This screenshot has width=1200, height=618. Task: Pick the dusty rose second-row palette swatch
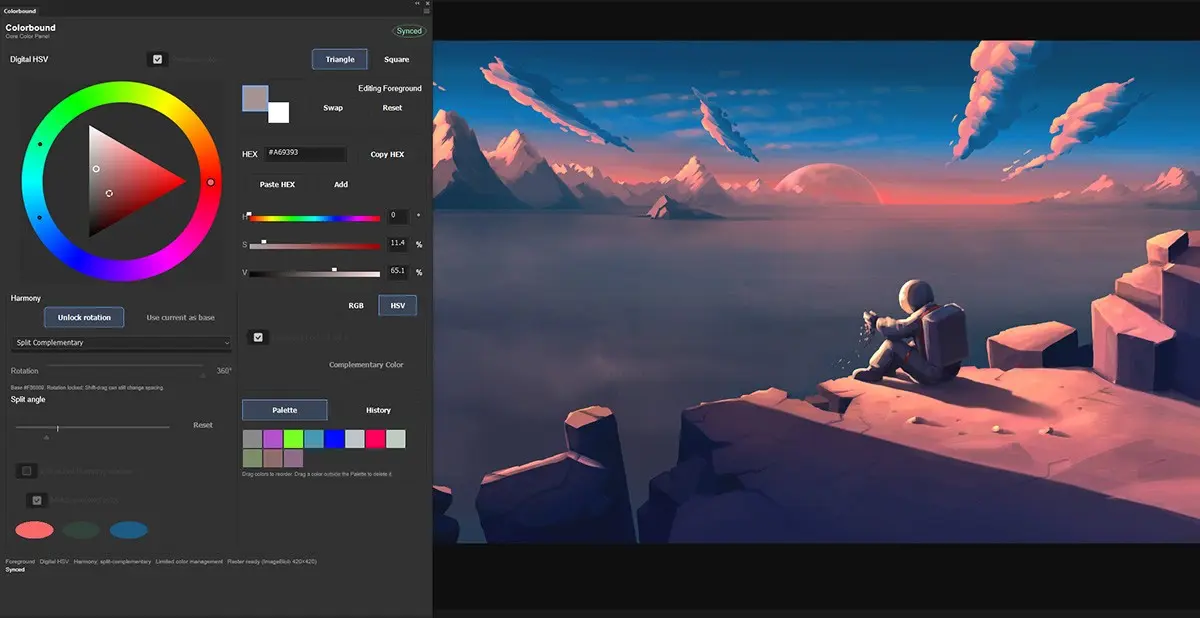273,459
